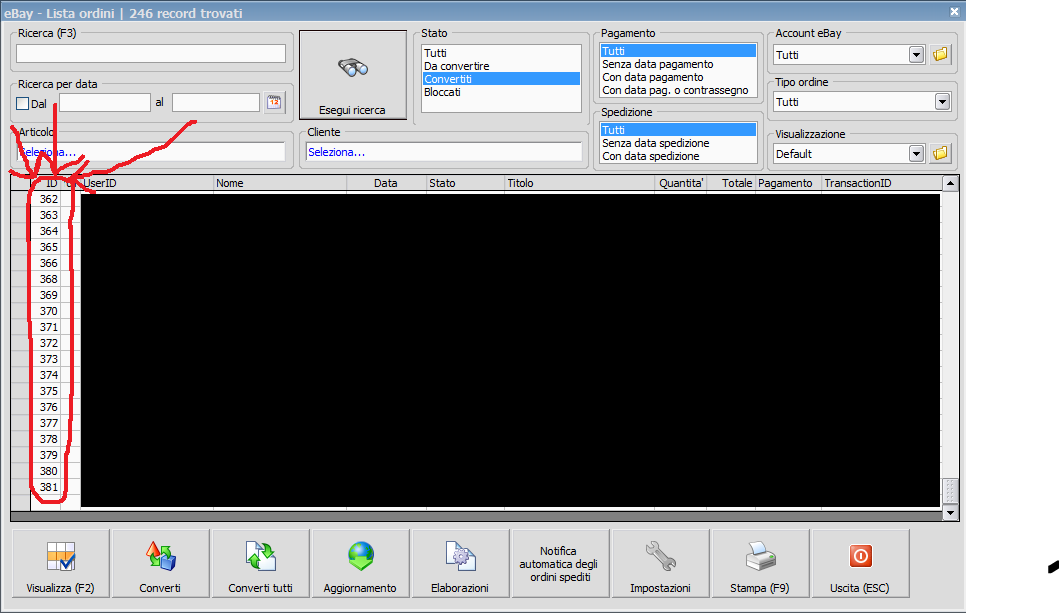The height and width of the screenshot is (613, 1059).
Task: Toggle the Dal date checkbox
Action: tap(22, 103)
